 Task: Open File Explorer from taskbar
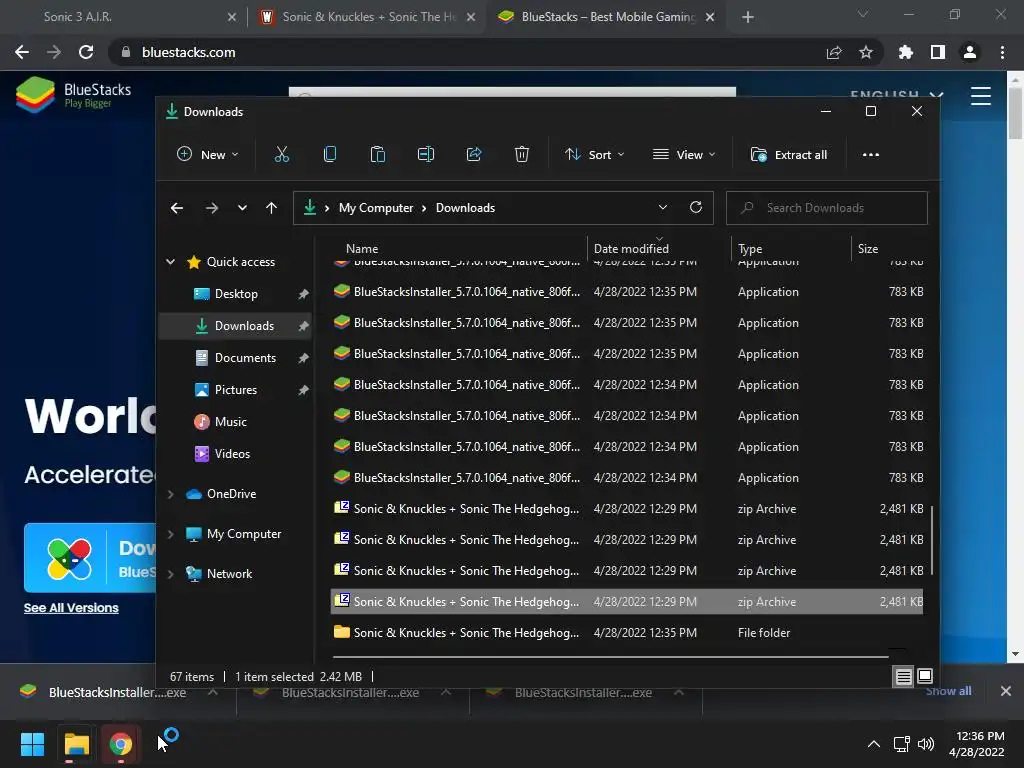[76, 744]
